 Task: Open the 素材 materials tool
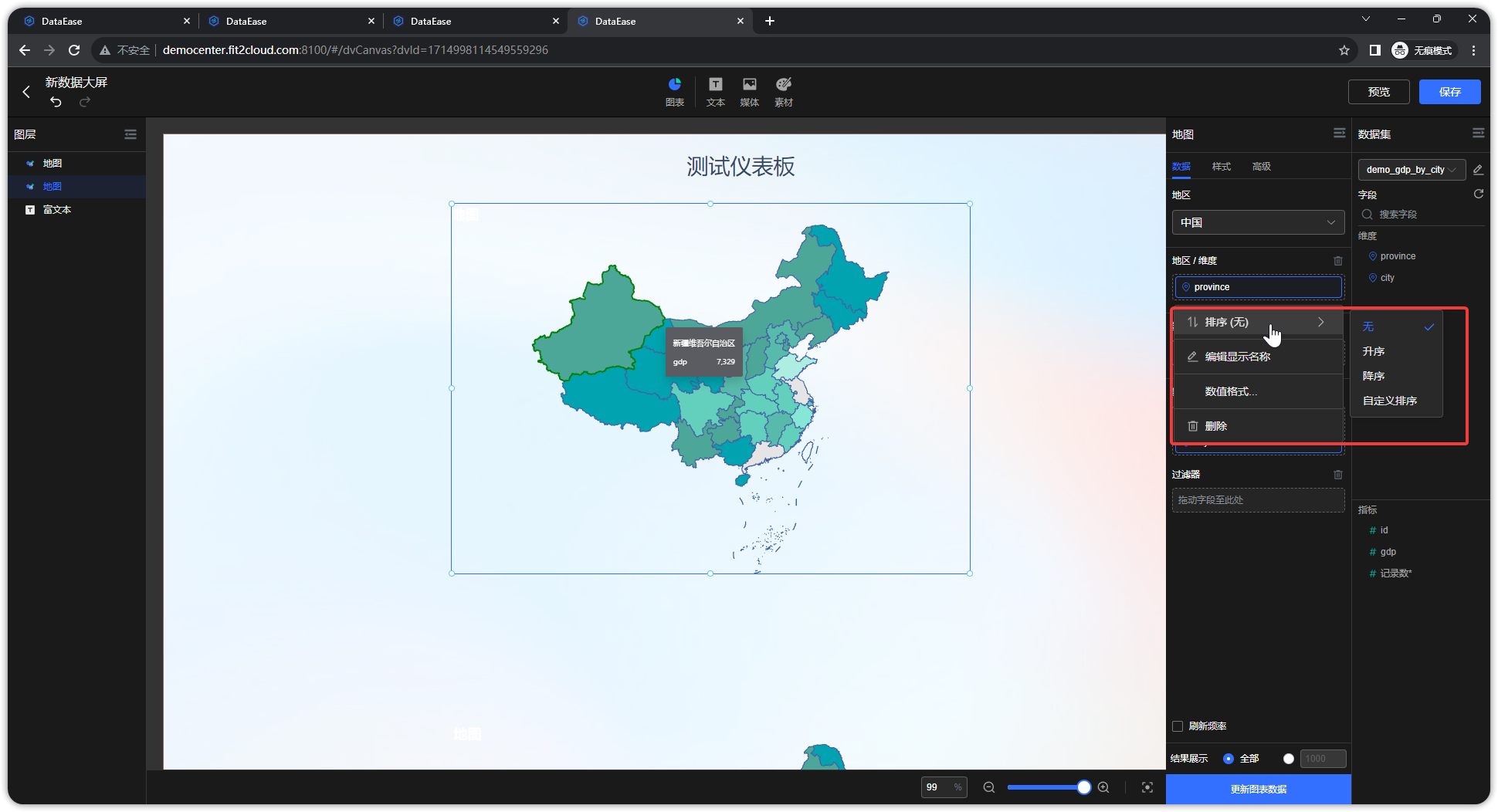pyautogui.click(x=783, y=91)
